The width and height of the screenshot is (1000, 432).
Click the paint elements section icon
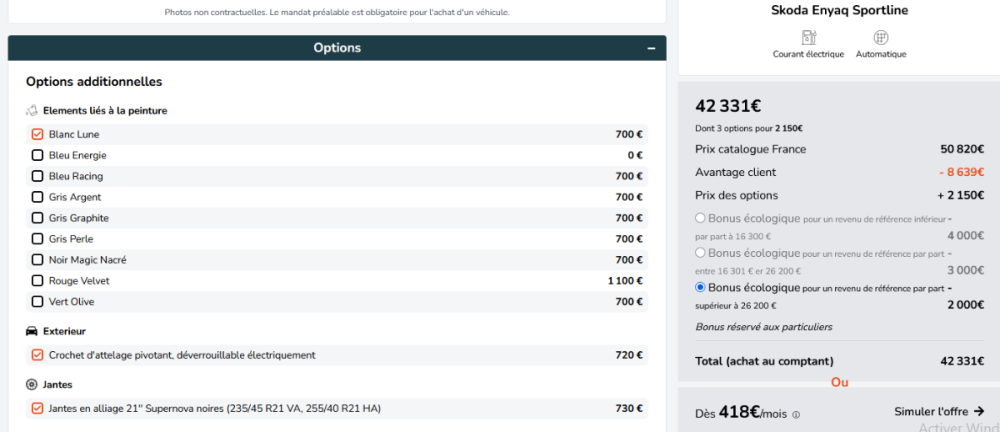[31, 110]
